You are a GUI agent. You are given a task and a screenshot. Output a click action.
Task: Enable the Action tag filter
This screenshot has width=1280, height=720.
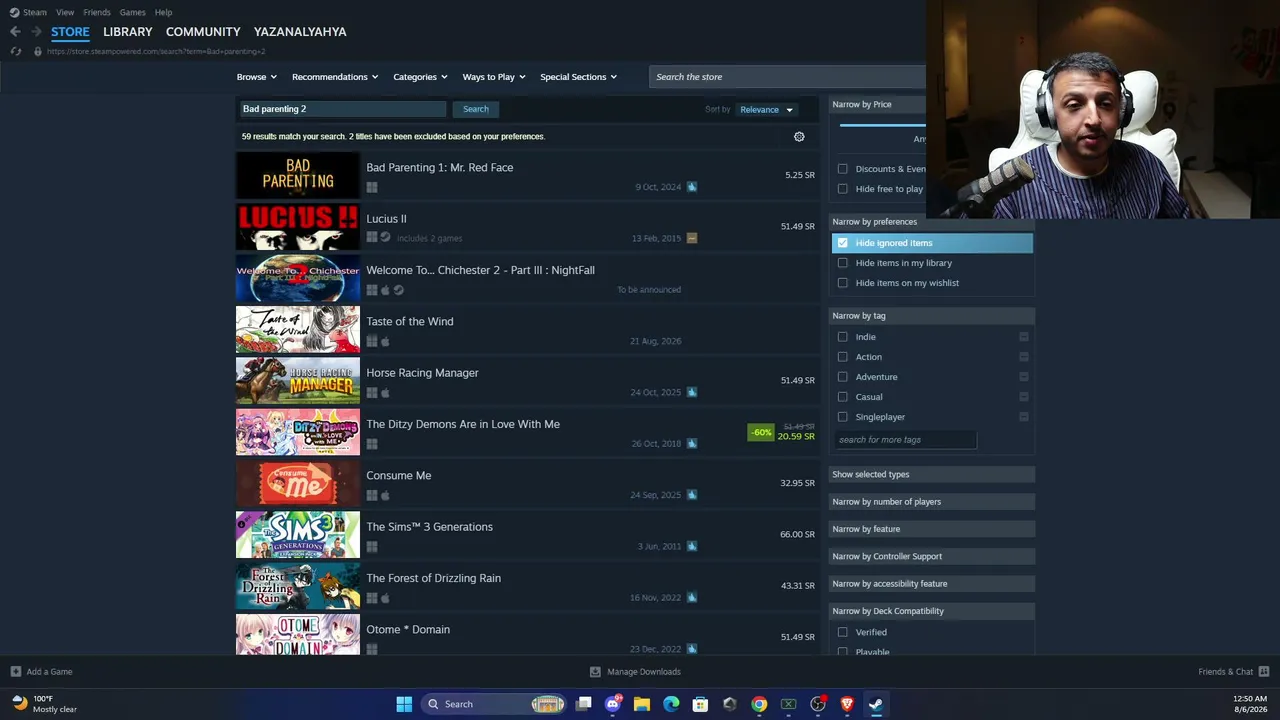coord(843,357)
